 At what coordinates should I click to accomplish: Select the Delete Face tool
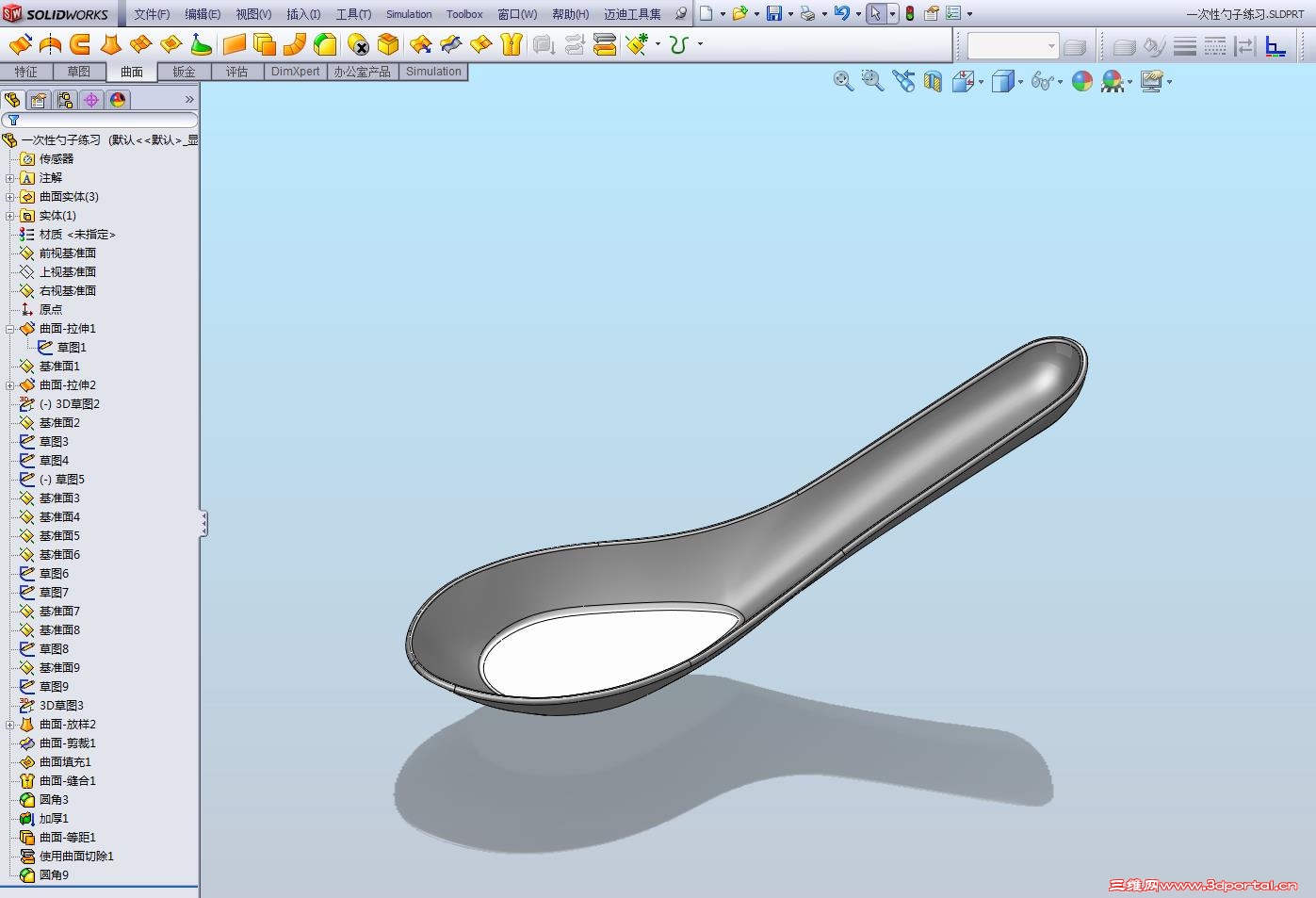point(358,44)
